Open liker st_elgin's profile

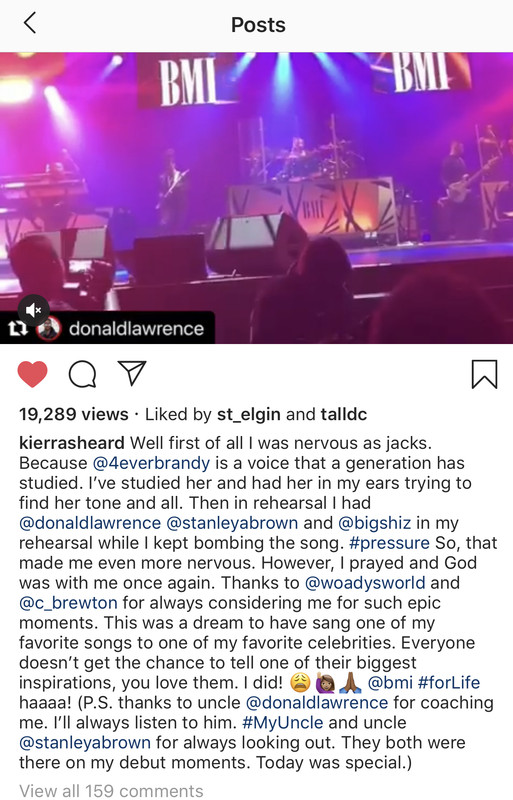[249, 414]
